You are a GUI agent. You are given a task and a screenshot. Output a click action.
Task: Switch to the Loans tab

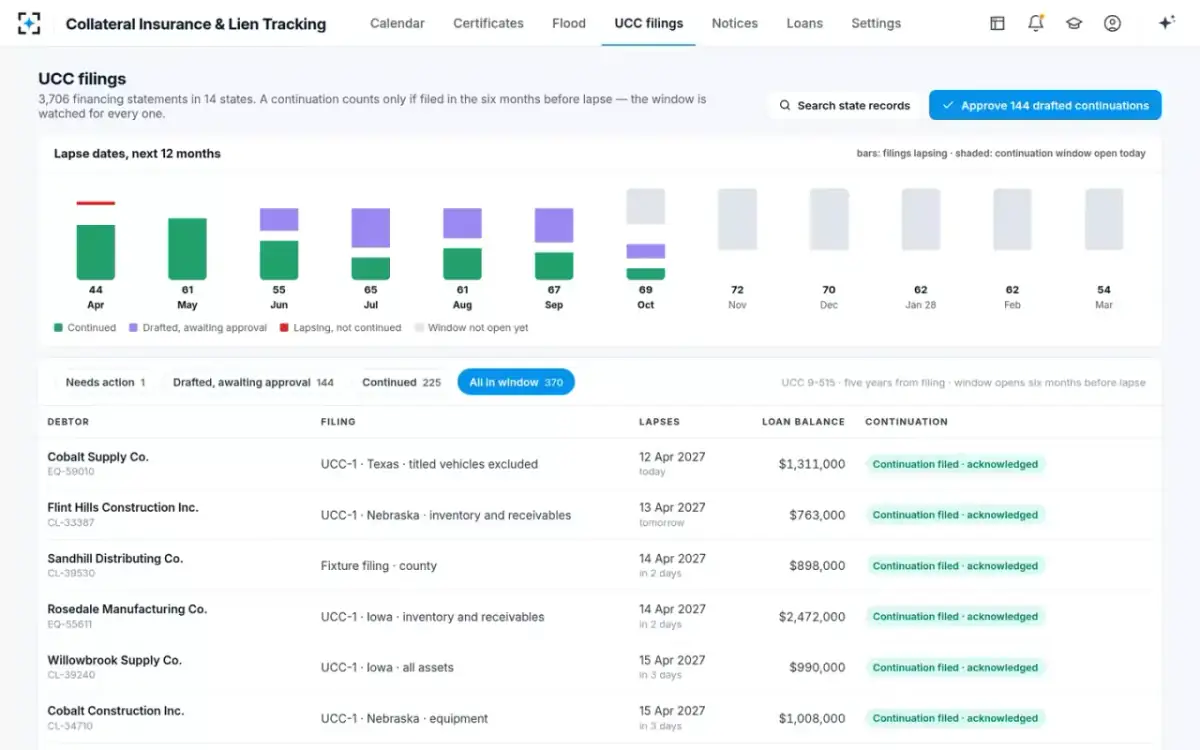pyautogui.click(x=805, y=23)
